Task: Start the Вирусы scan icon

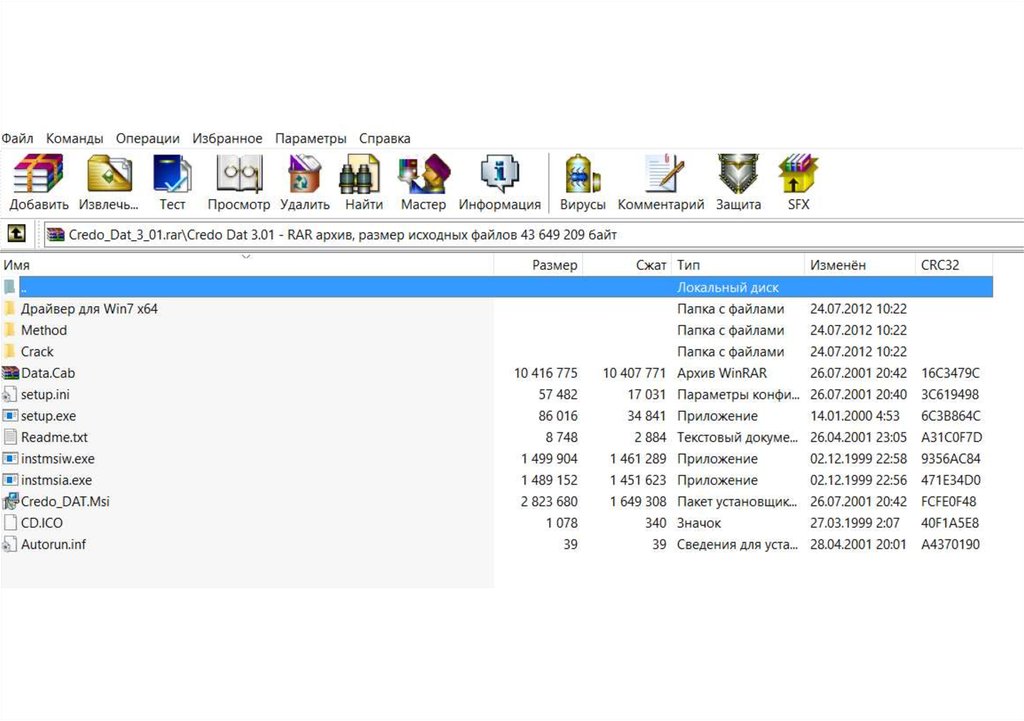Action: tap(582, 174)
